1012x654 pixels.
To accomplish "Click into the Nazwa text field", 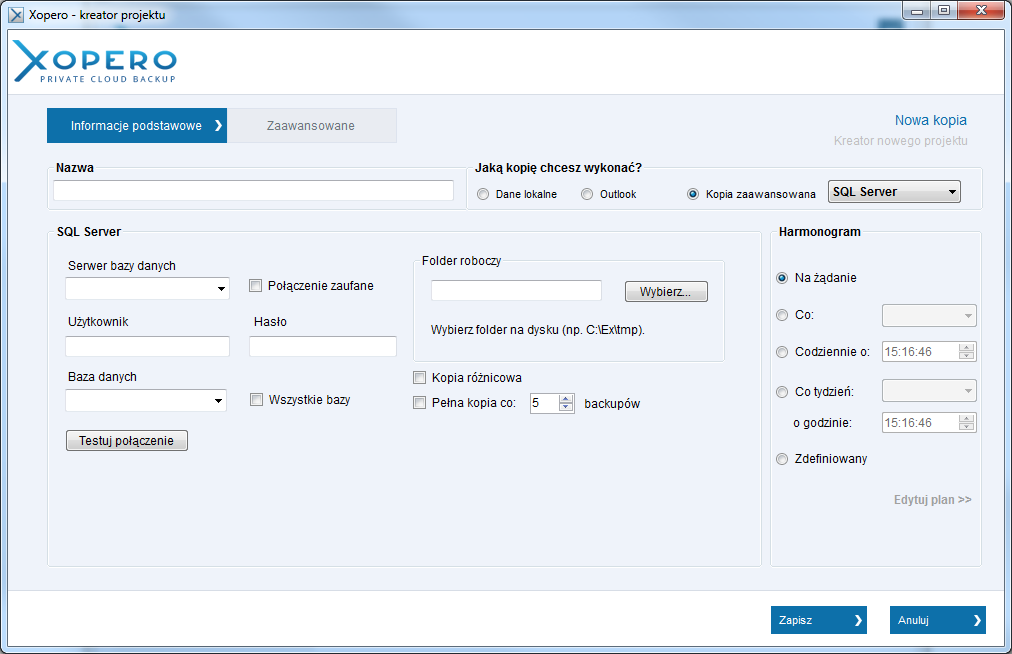I will (253, 190).
